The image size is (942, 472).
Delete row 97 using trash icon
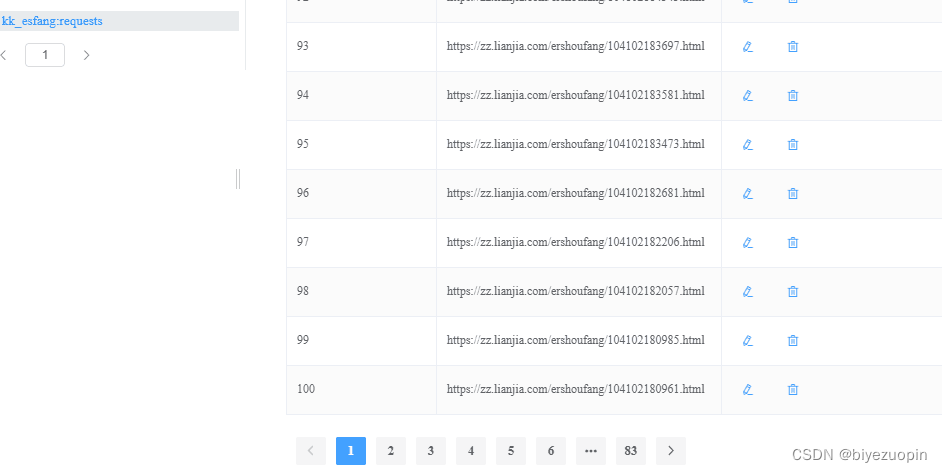[x=792, y=243]
